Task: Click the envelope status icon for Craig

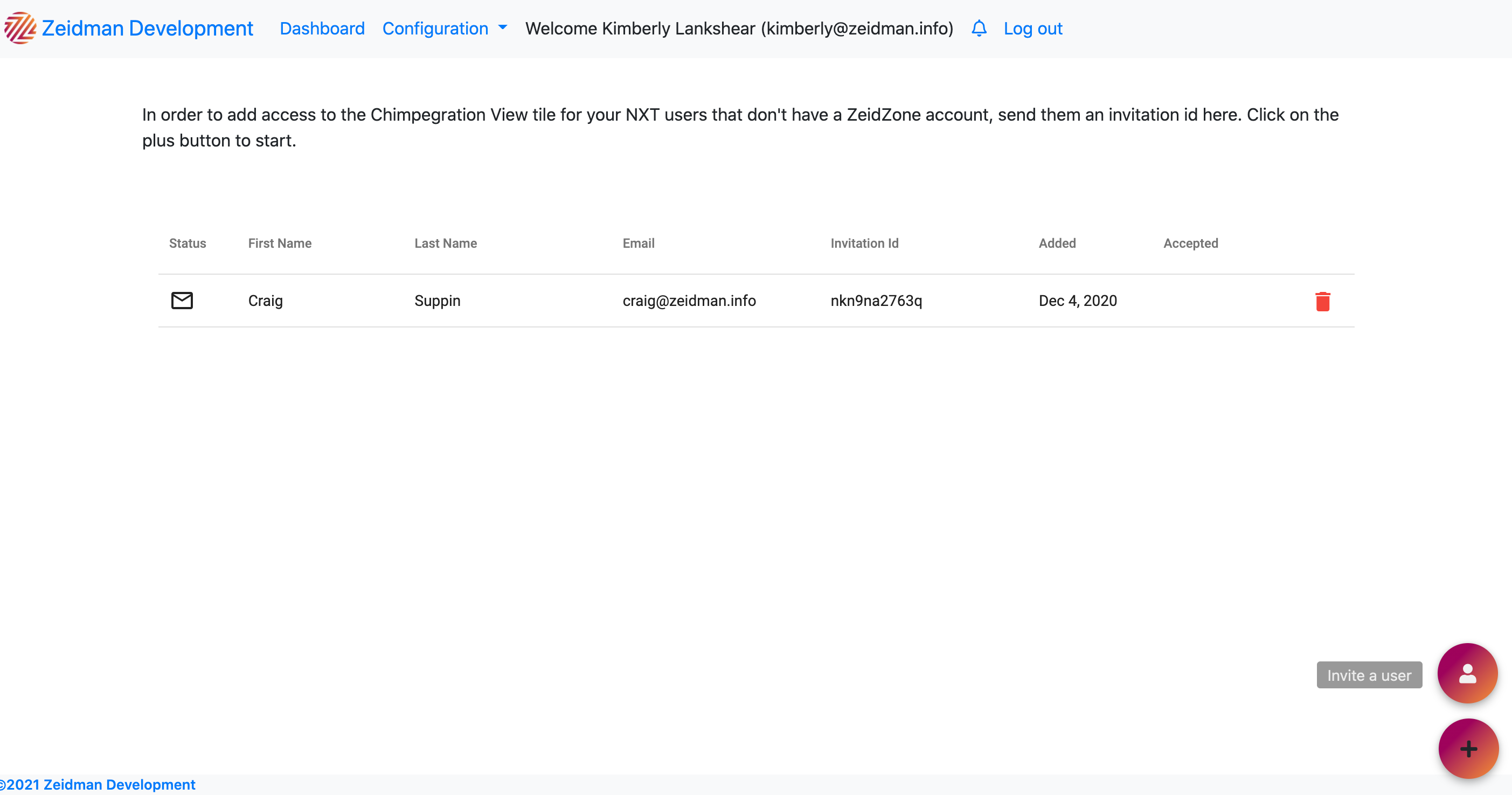Action: tap(182, 301)
